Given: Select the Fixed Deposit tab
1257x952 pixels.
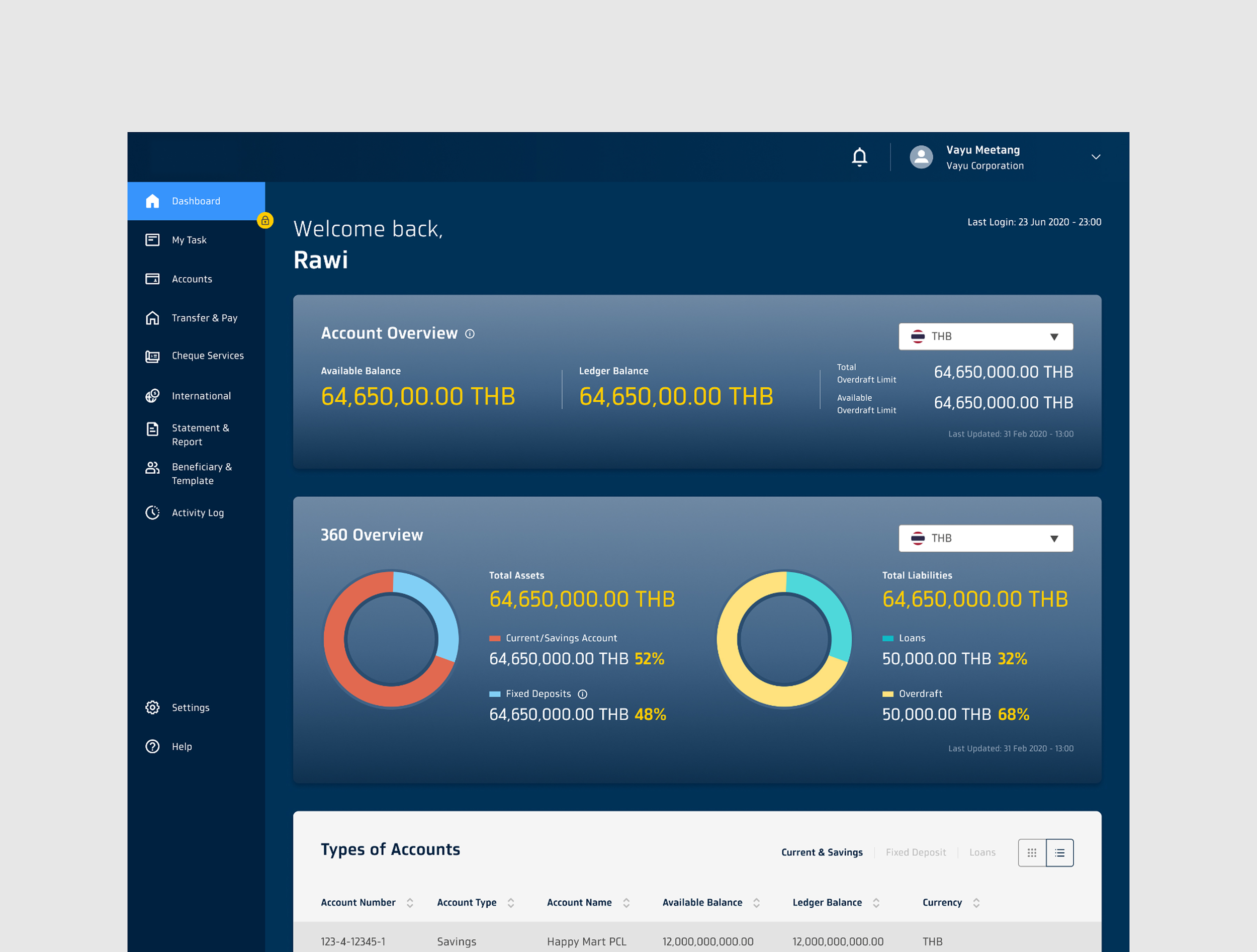Looking at the screenshot, I should click(916, 852).
